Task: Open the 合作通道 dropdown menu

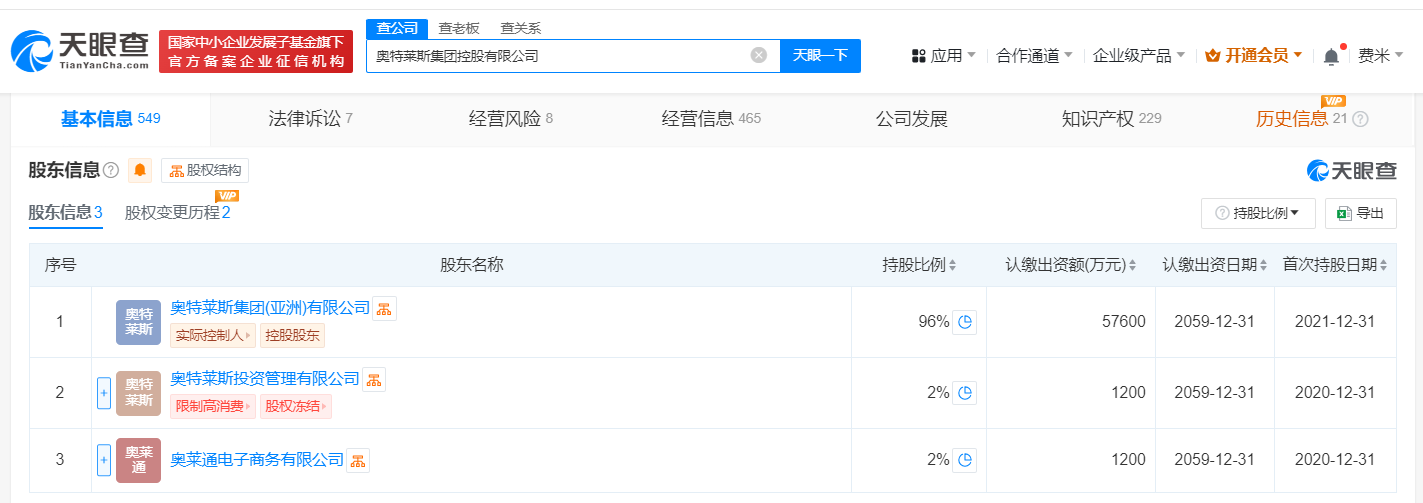Action: (1035, 55)
